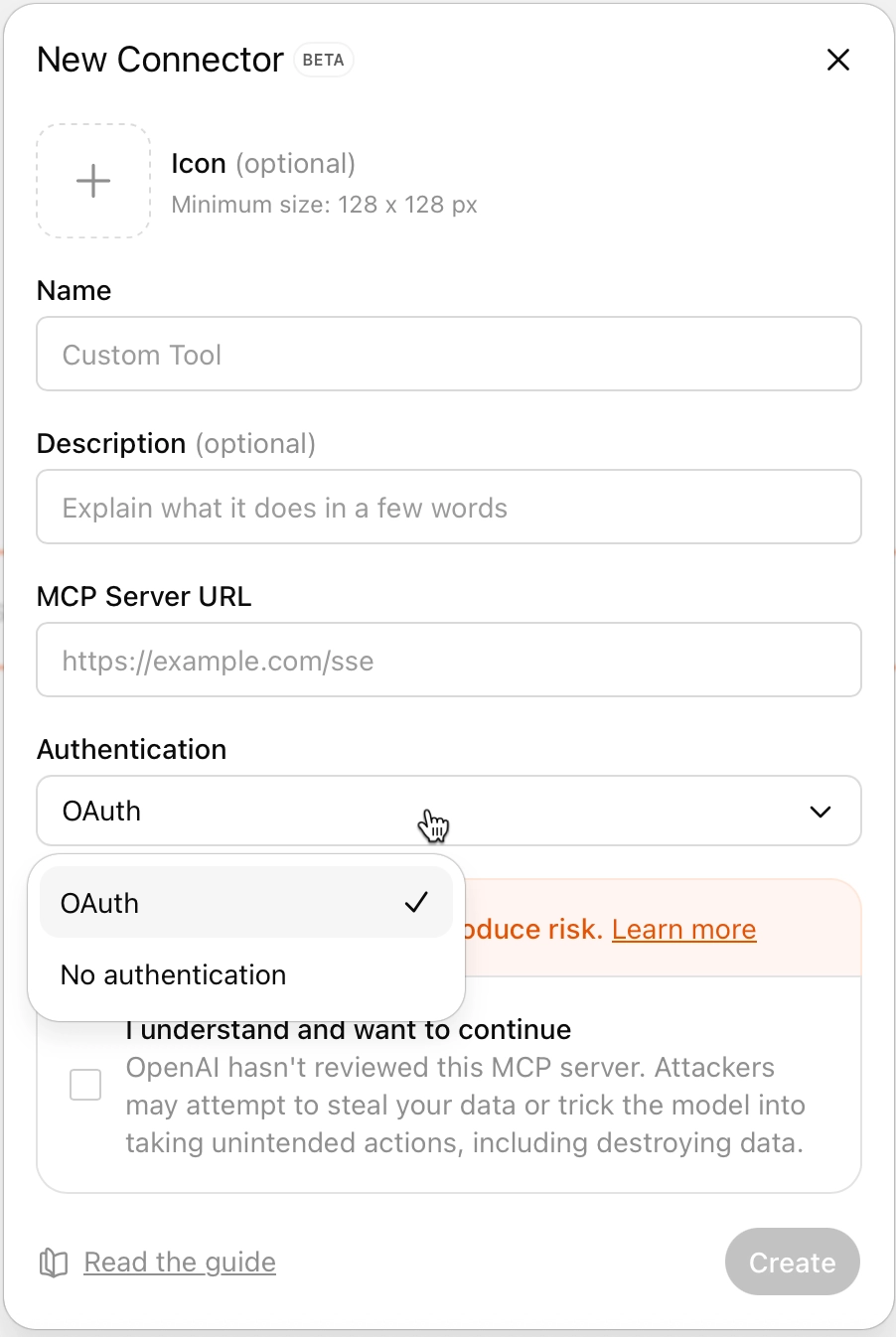Image resolution: width=896 pixels, height=1337 pixels.
Task: Enable the I understand and want to continue checkbox
Action: pyautogui.click(x=85, y=1085)
